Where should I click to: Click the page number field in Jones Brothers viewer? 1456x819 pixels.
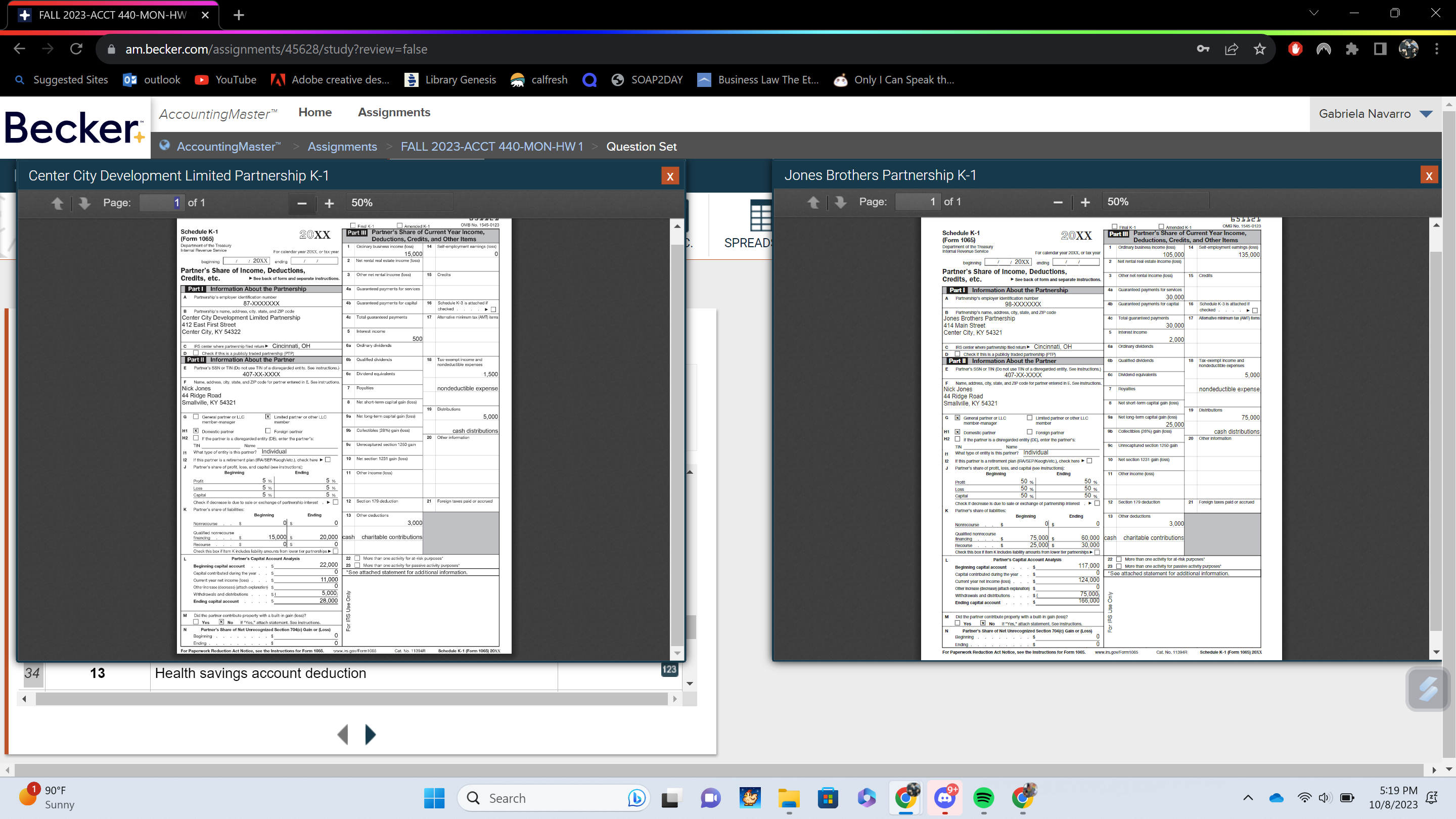[x=918, y=201]
